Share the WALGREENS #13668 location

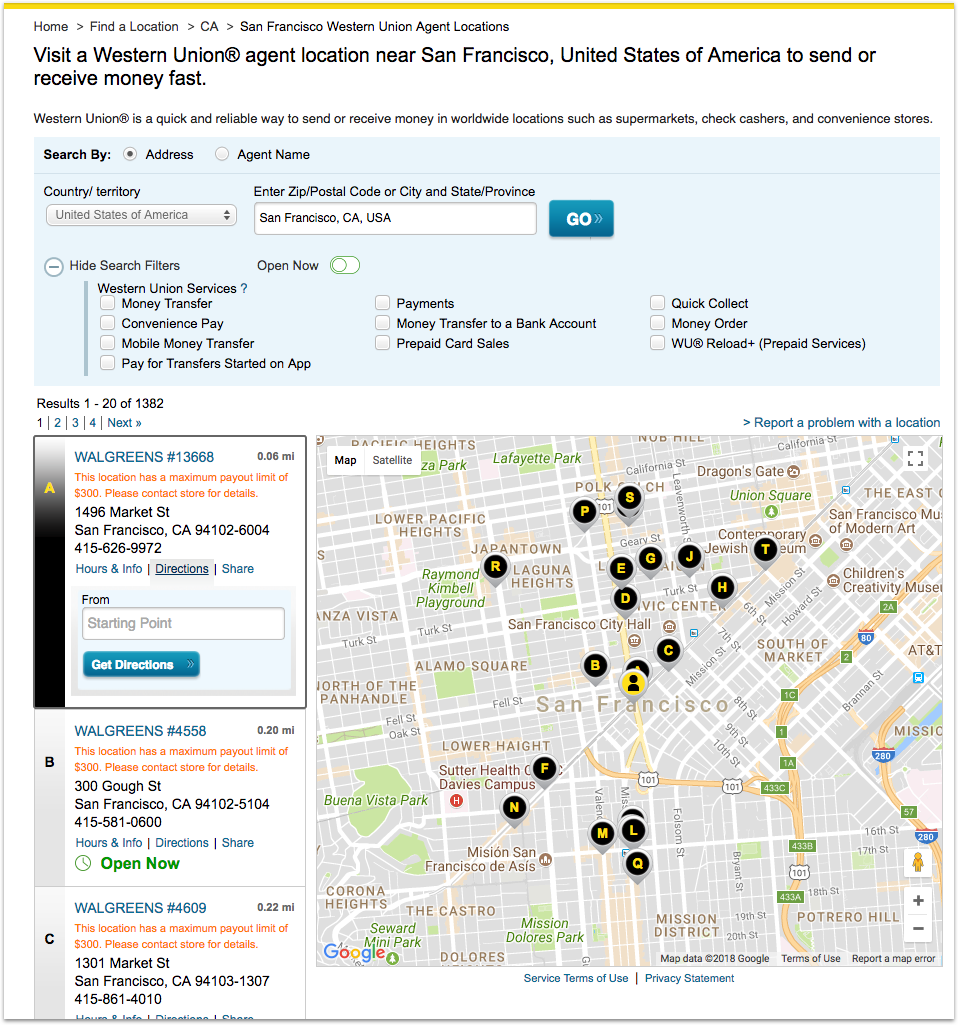[x=238, y=569]
